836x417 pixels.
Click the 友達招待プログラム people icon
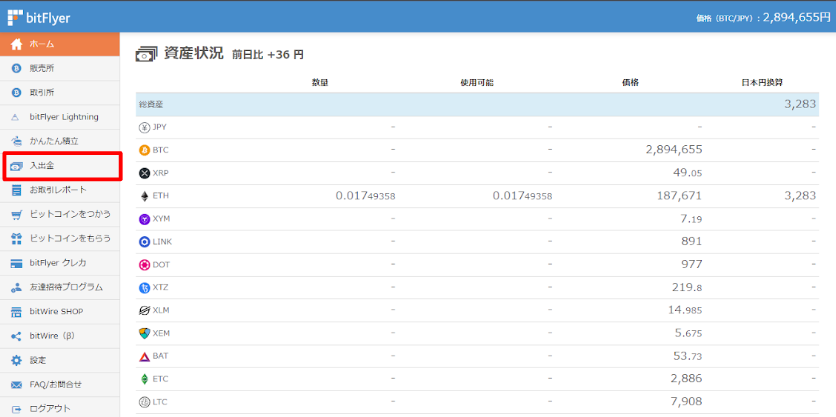click(x=17, y=287)
